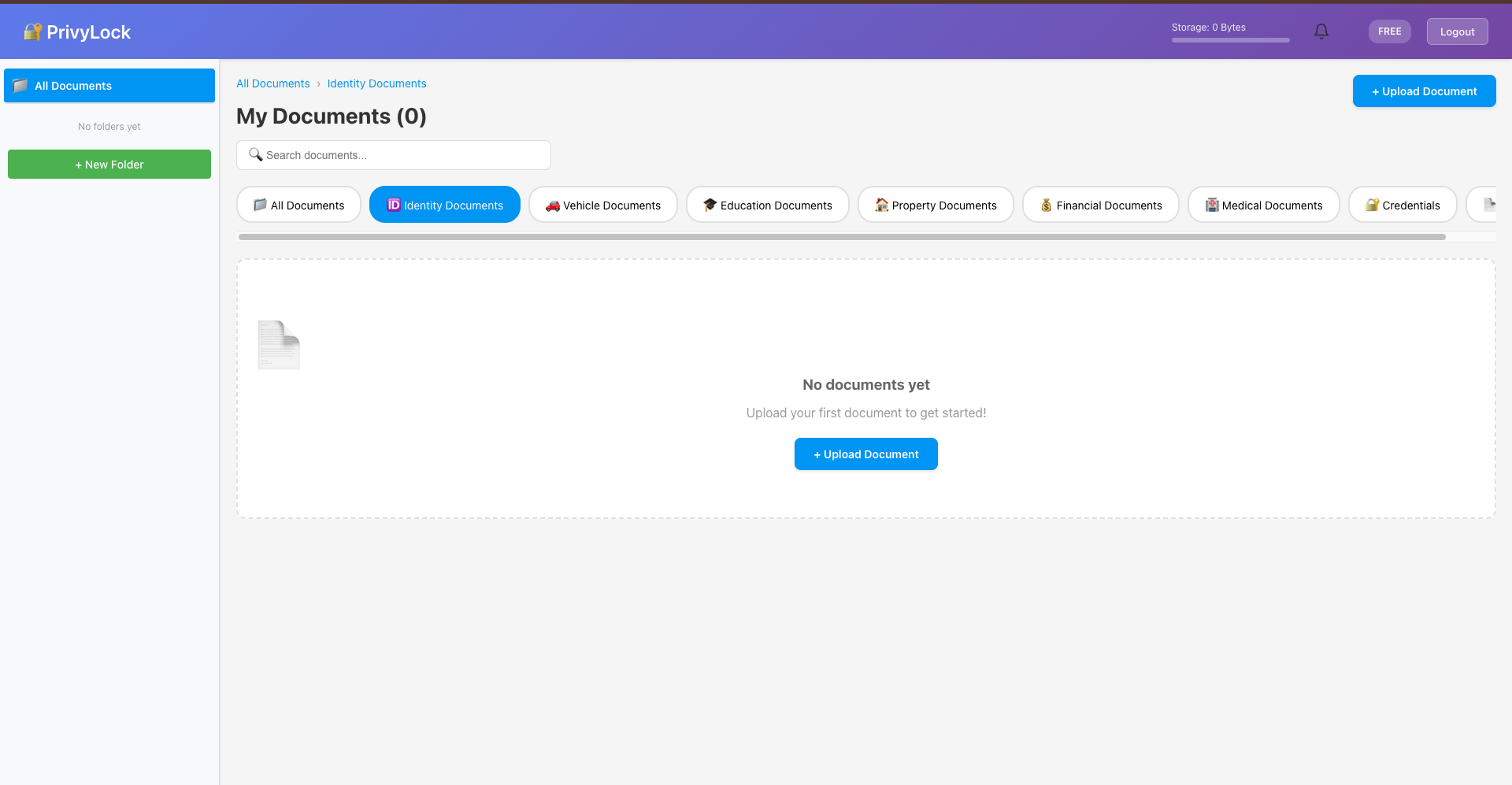Click the Search documents input field
Image resolution: width=1512 pixels, height=785 pixels.
pos(393,154)
